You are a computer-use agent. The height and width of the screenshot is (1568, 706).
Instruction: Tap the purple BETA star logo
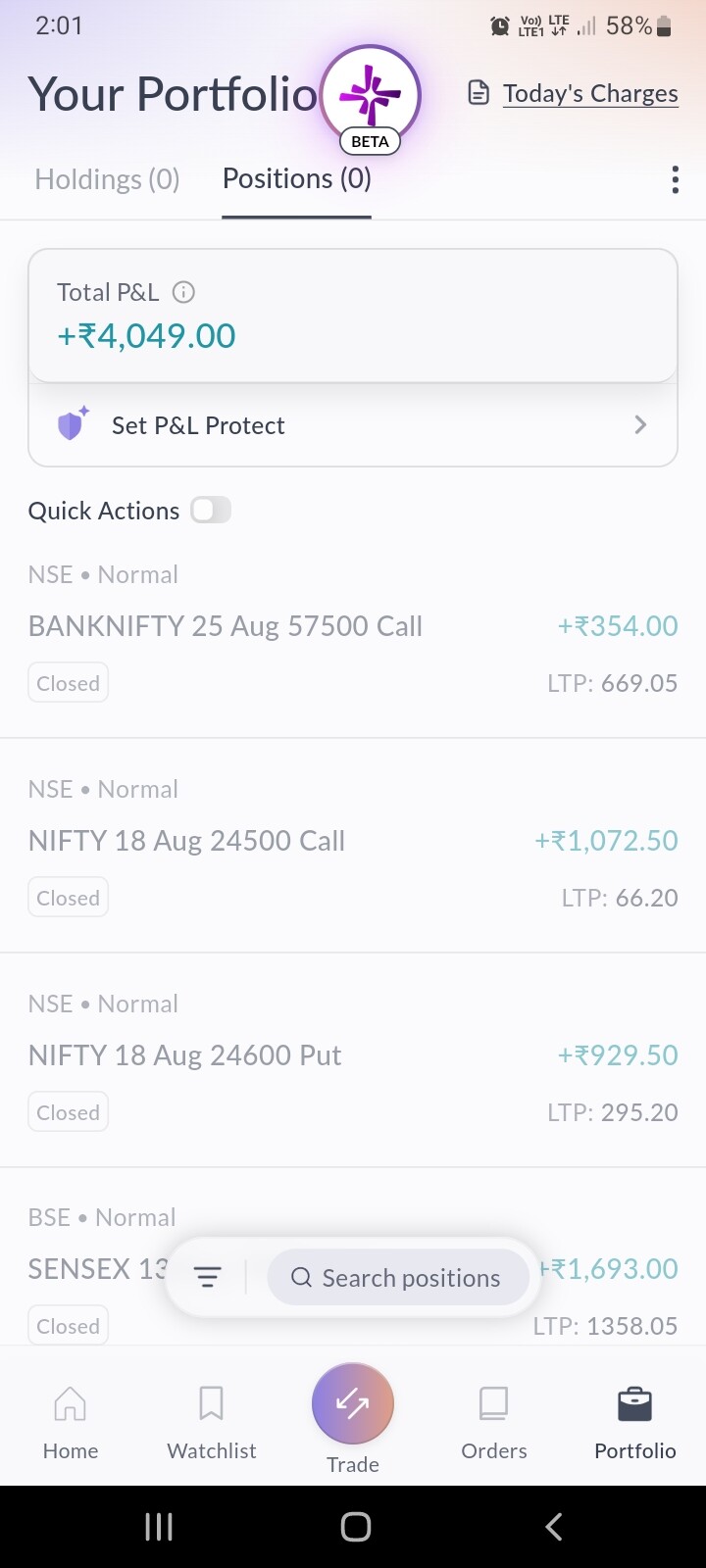[x=370, y=96]
